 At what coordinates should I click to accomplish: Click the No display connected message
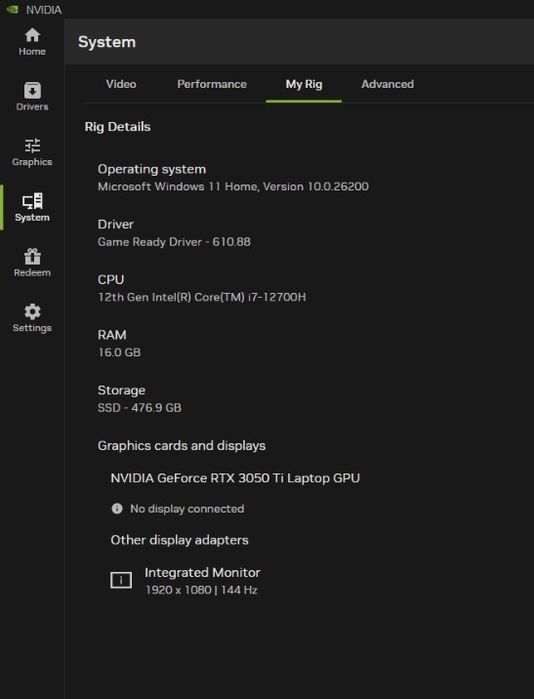[187, 509]
